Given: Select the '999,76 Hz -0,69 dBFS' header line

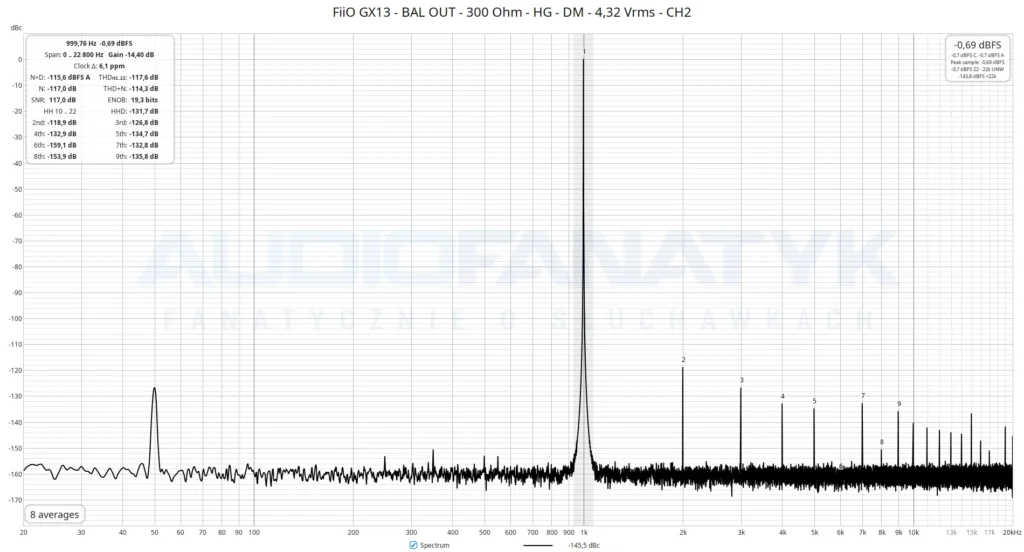Looking at the screenshot, I should [99, 43].
